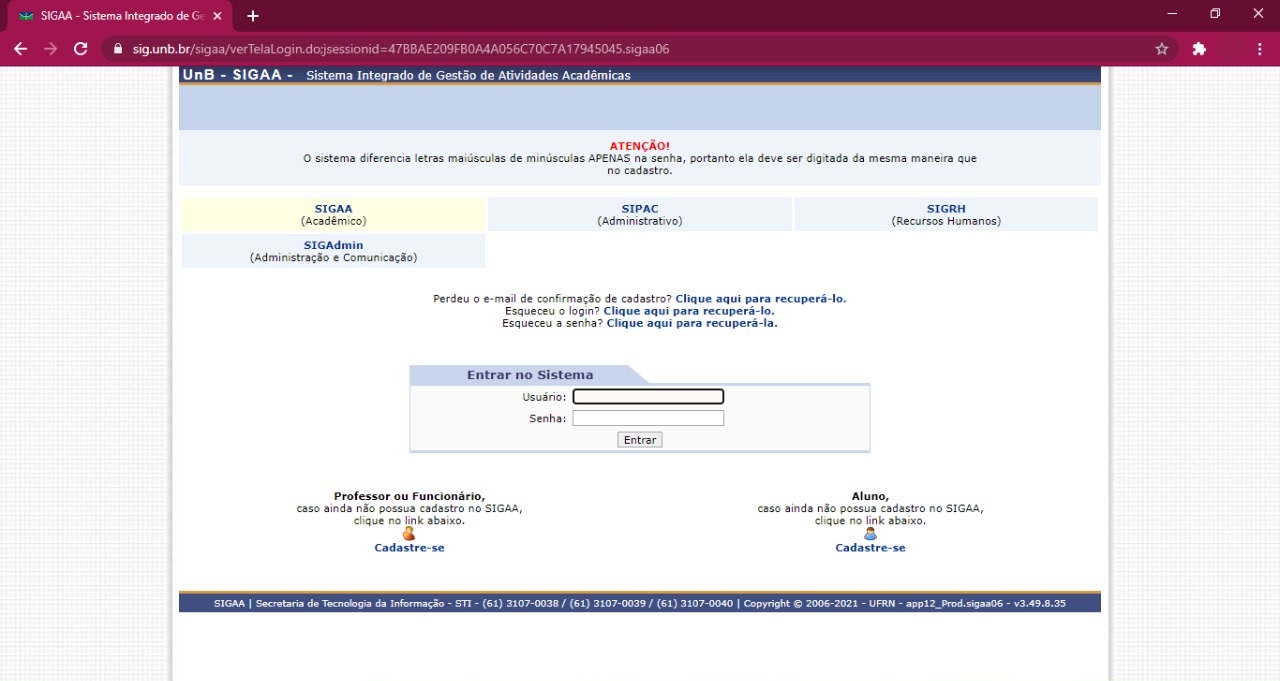Click the browser back arrow

point(20,48)
